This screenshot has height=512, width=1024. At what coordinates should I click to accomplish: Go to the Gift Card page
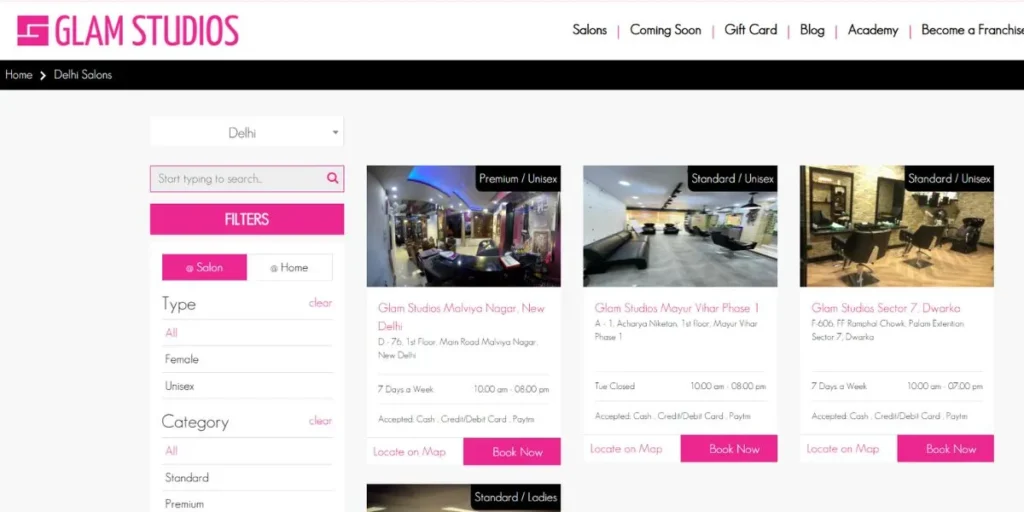pyautogui.click(x=750, y=30)
